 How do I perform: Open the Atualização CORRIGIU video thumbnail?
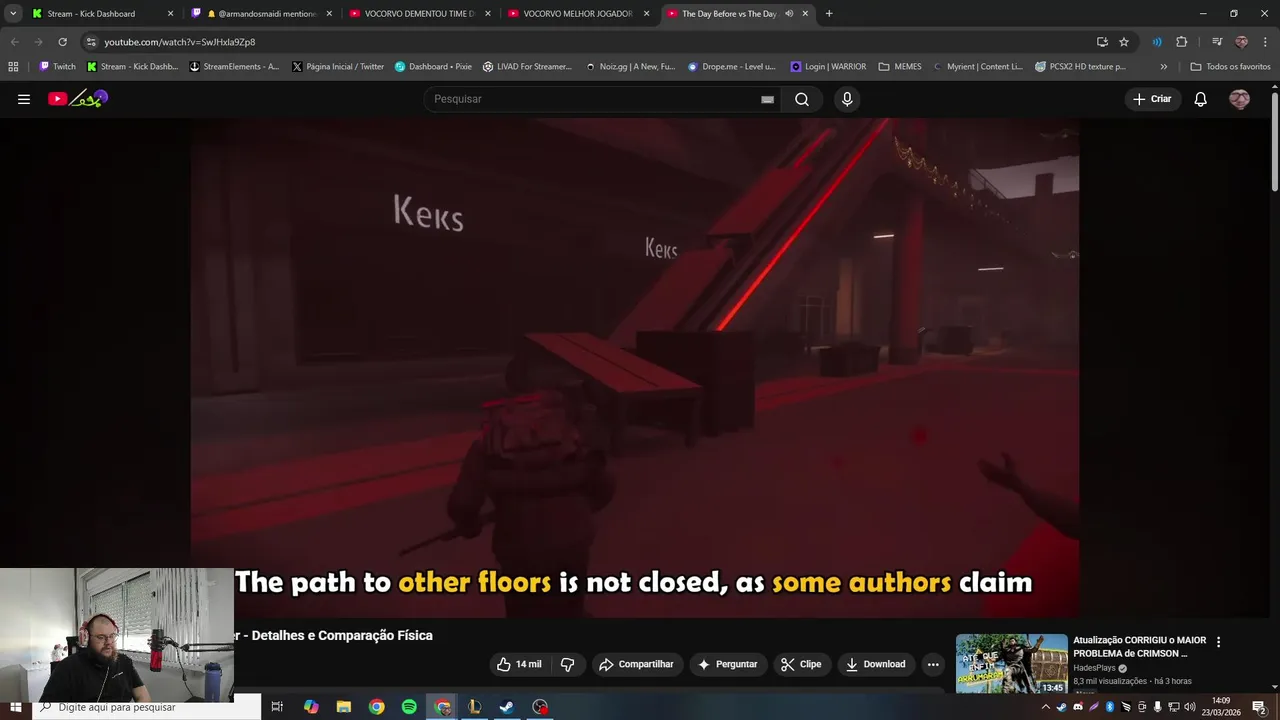tap(1012, 663)
